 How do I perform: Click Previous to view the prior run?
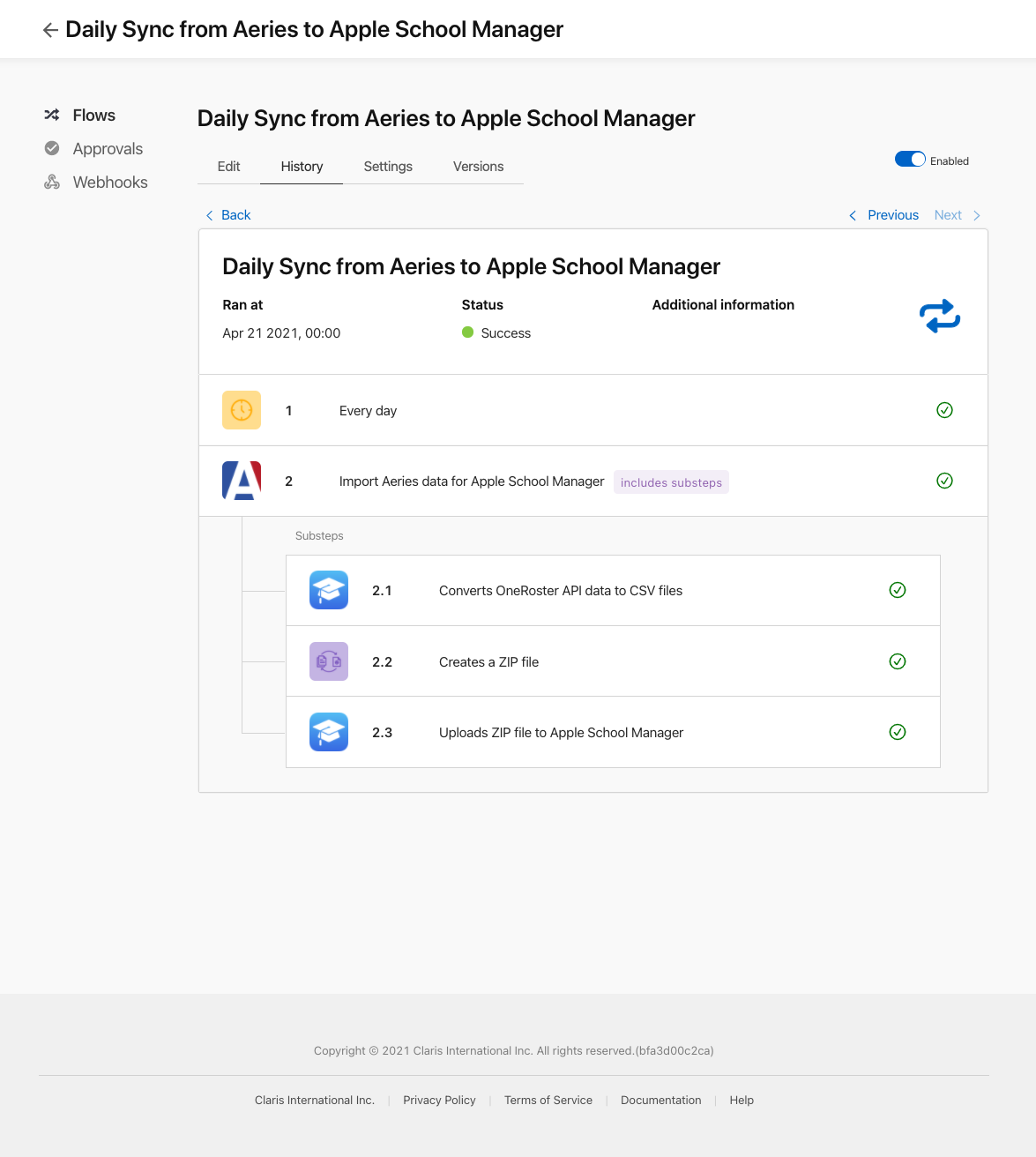[892, 214]
